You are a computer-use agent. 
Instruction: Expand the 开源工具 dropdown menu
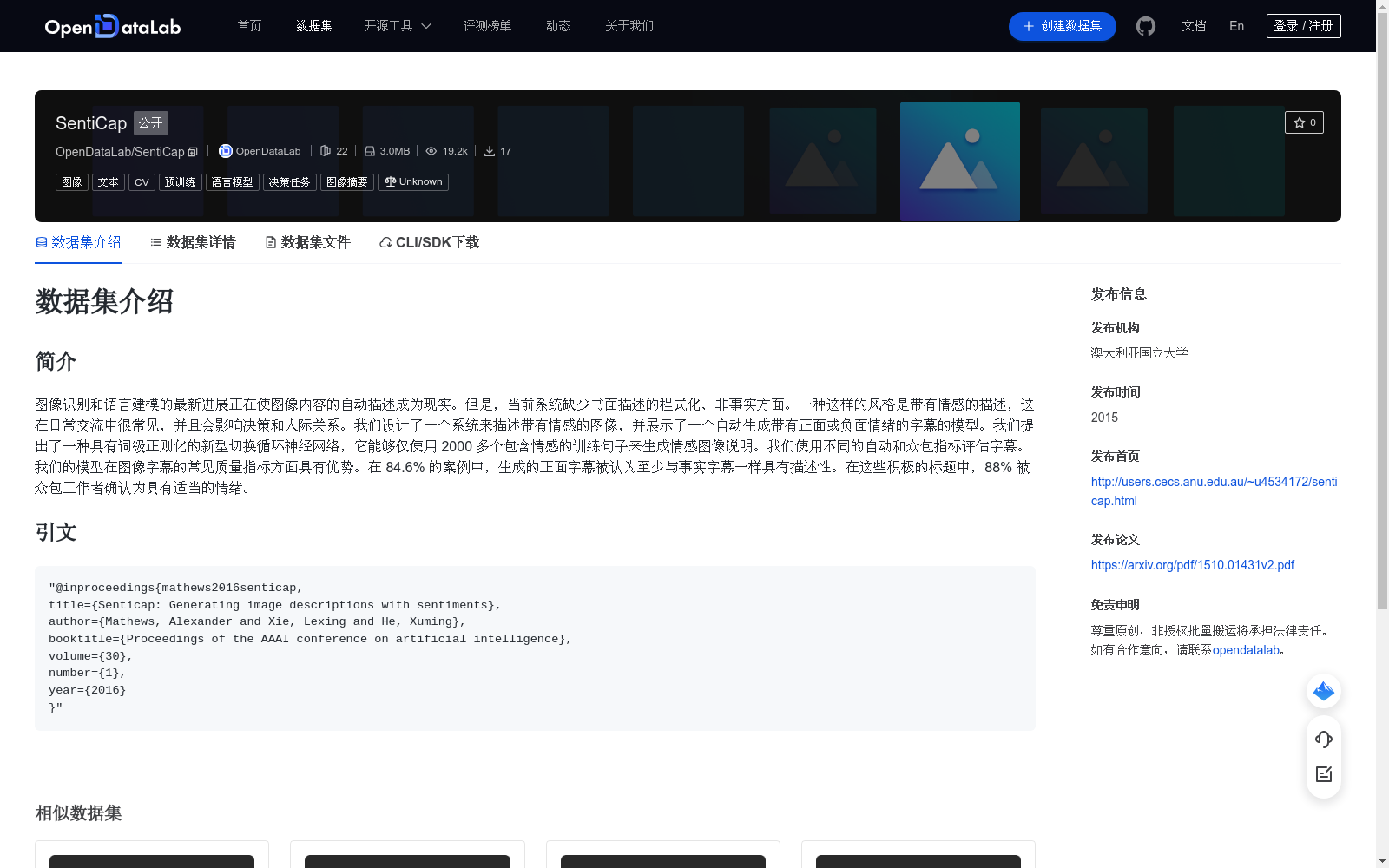398,26
